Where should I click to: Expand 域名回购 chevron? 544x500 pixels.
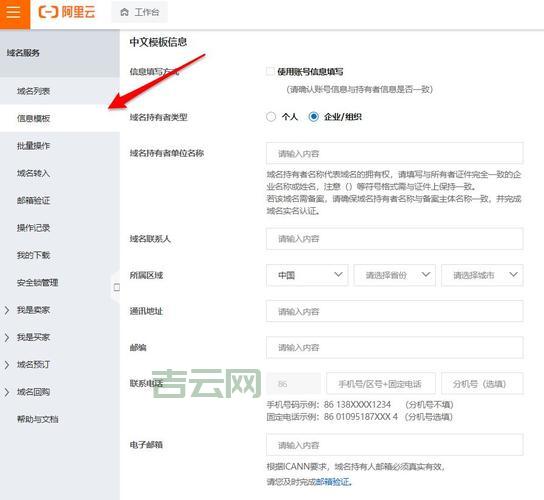pyautogui.click(x=7, y=392)
